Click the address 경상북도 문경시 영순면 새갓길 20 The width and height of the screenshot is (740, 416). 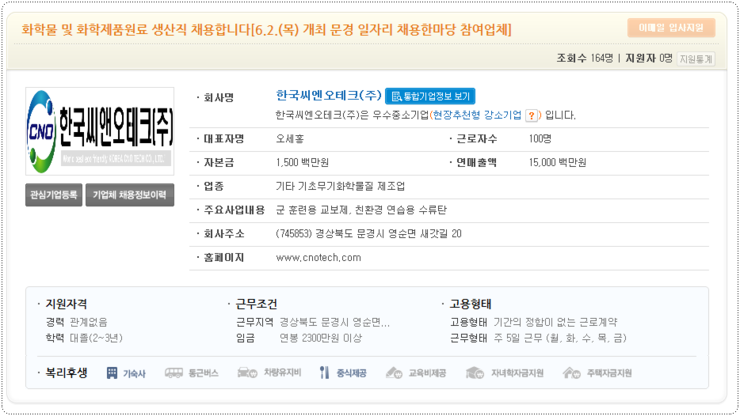388,234
